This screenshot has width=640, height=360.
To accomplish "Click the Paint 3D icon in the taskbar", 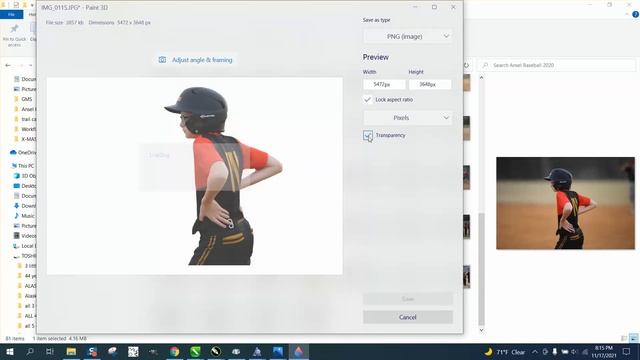I will [299, 351].
